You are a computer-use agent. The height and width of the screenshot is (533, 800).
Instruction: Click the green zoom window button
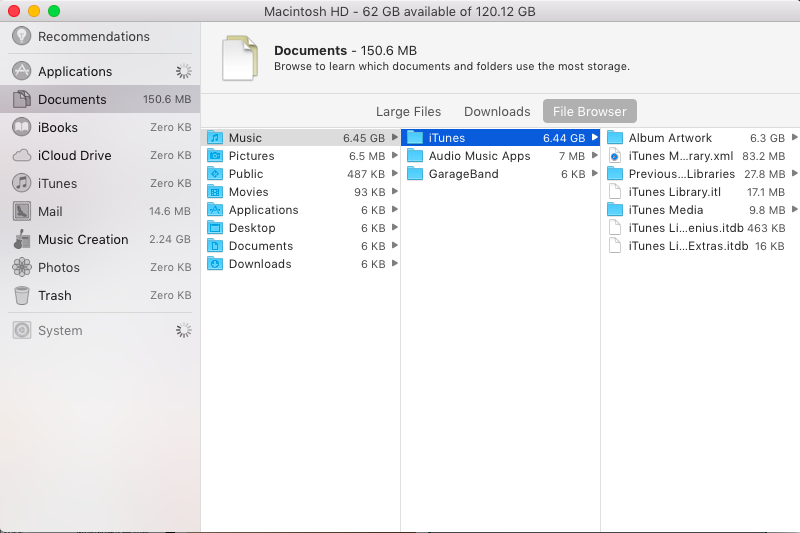[x=54, y=11]
